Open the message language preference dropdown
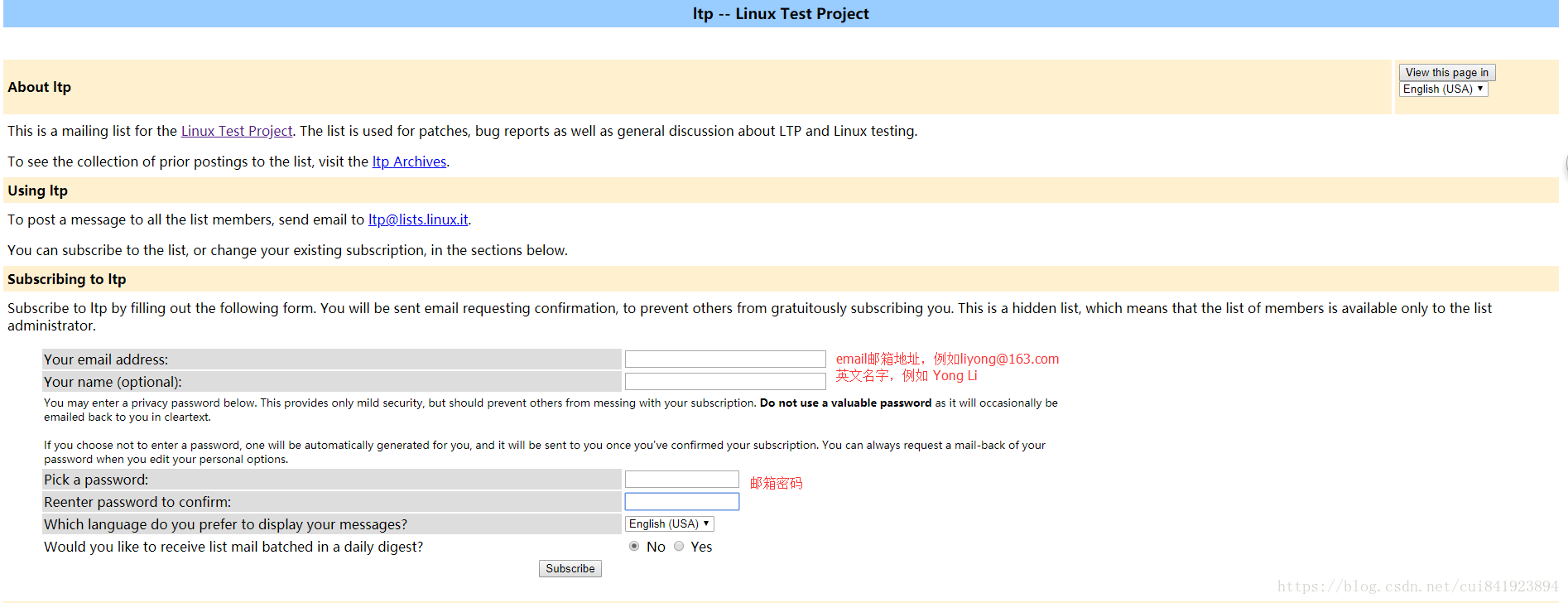1568x603 pixels. point(670,524)
